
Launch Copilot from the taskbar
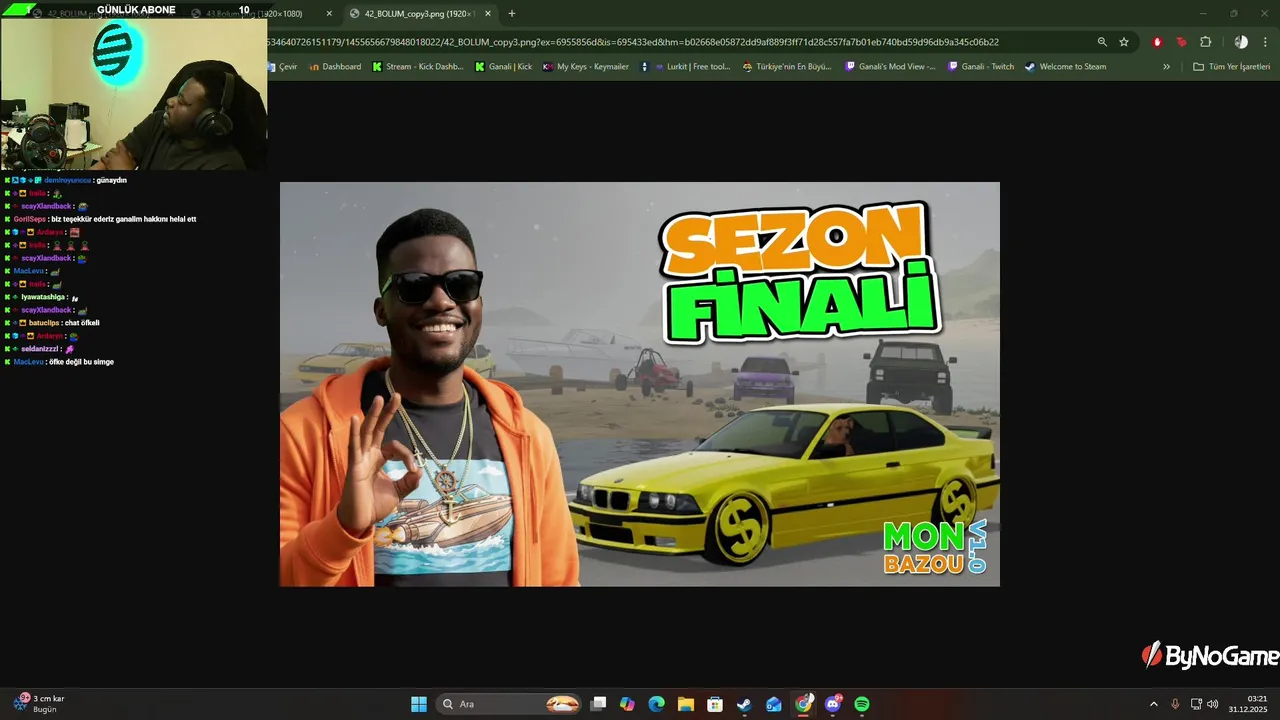(627, 704)
